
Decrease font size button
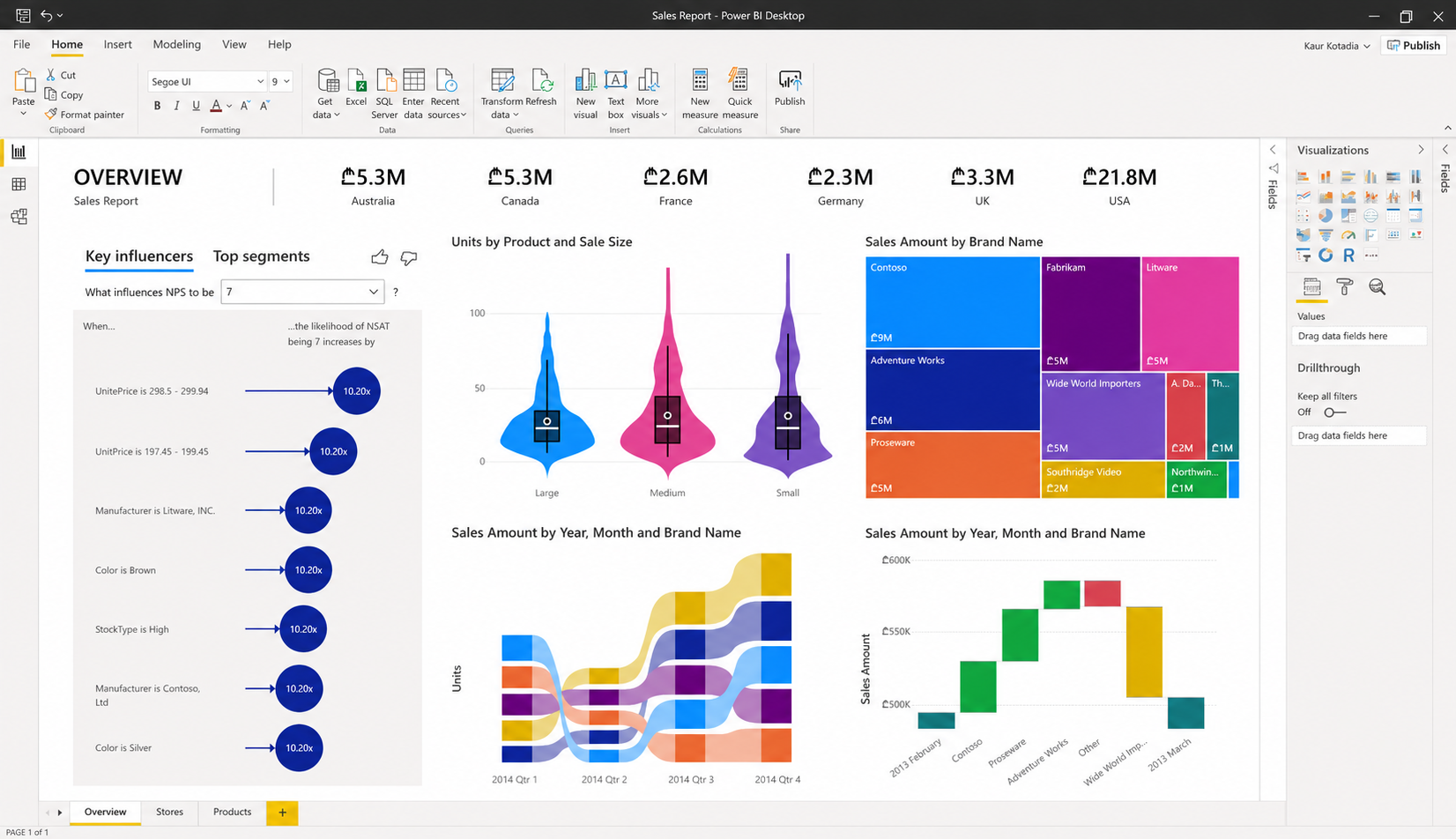click(x=264, y=106)
